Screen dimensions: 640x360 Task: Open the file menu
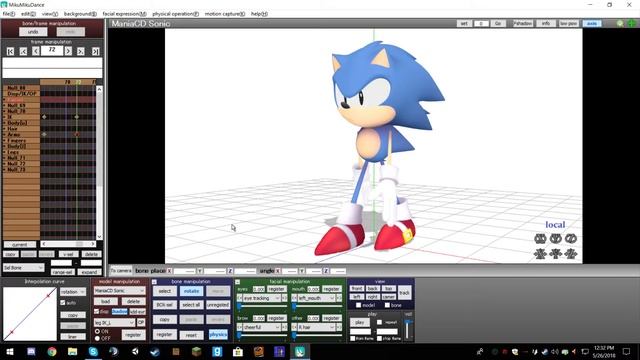9,14
